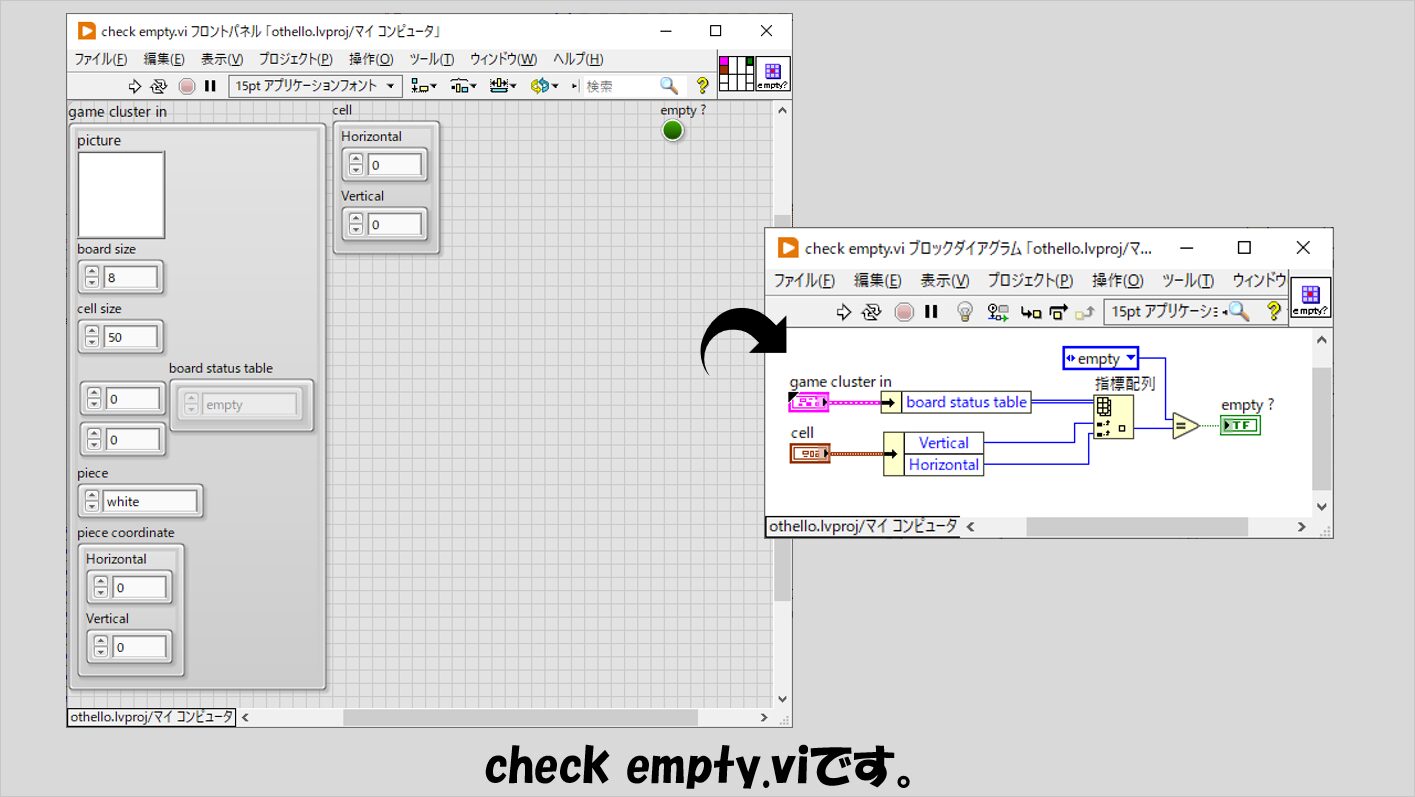Open the 15pt application font dropdown in front panel

click(315, 86)
